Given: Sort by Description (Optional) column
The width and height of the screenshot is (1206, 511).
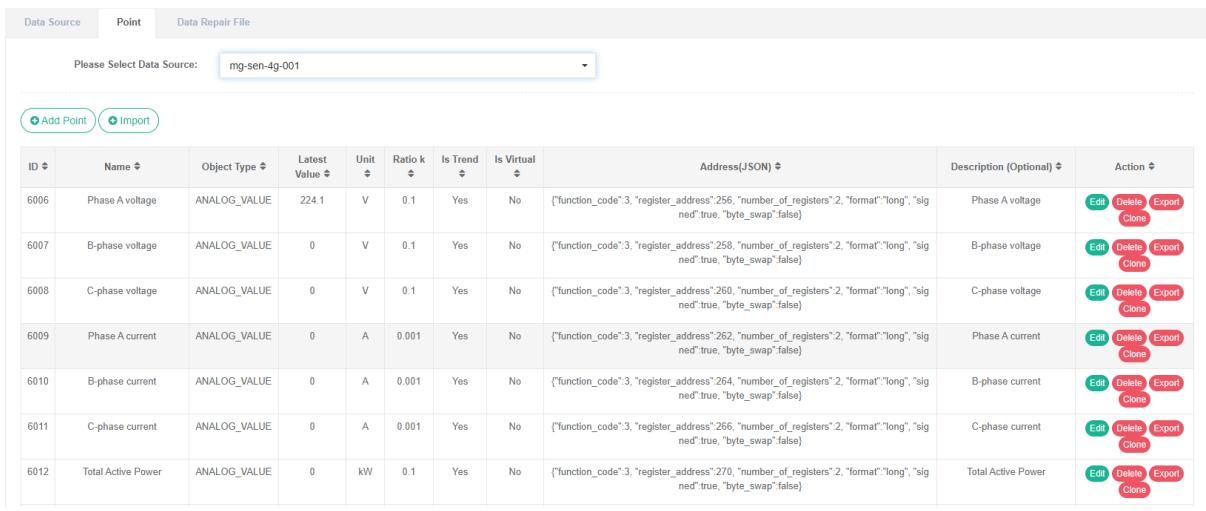Looking at the screenshot, I should click(x=1009, y=165).
